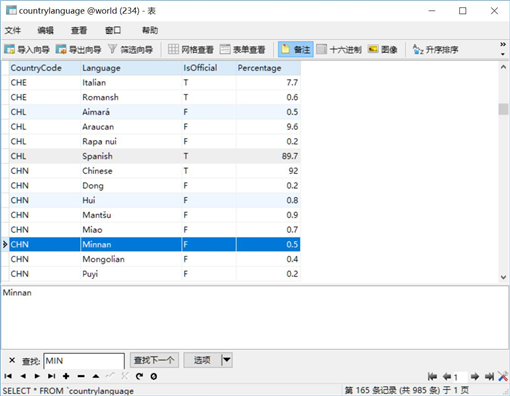Jump to the last page

[489, 377]
